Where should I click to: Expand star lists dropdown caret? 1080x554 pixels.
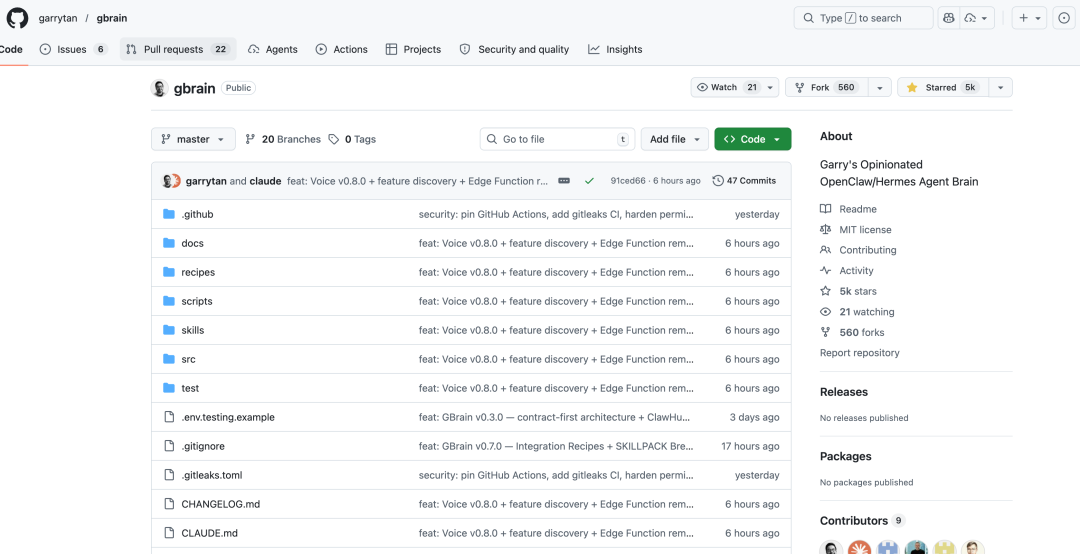[x=1001, y=88]
